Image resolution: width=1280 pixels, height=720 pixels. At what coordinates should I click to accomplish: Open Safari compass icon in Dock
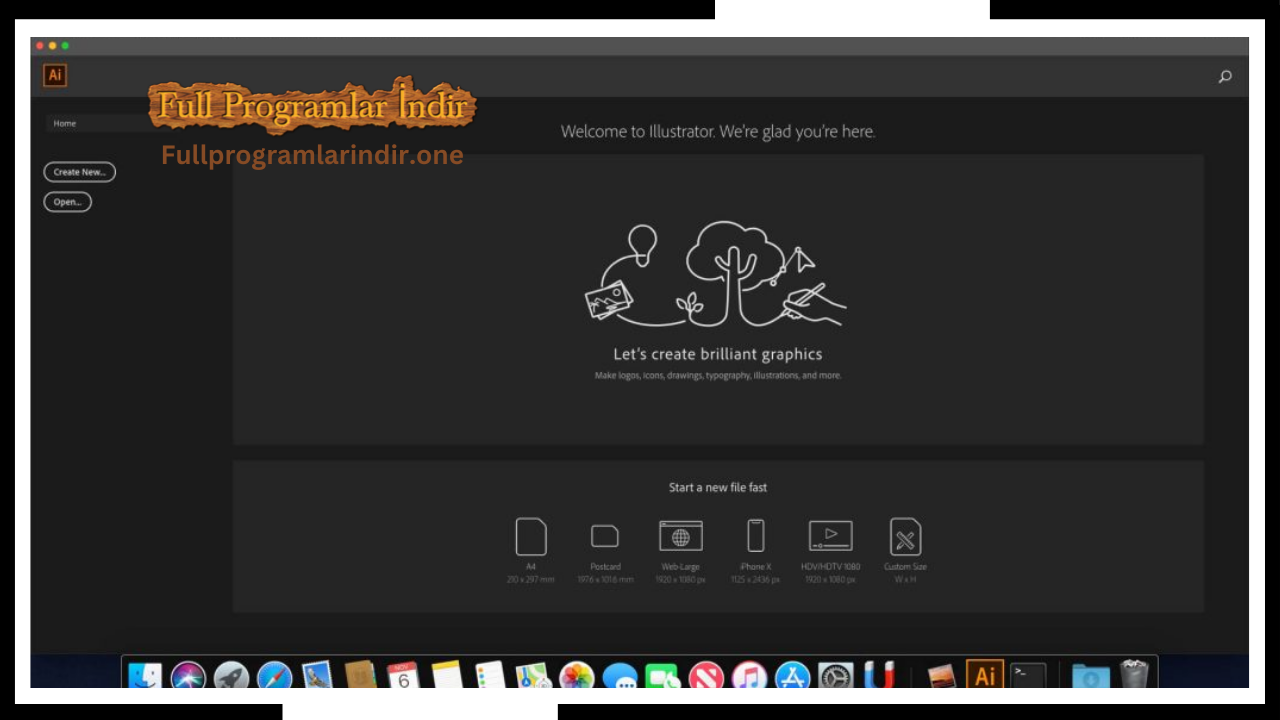coord(274,675)
